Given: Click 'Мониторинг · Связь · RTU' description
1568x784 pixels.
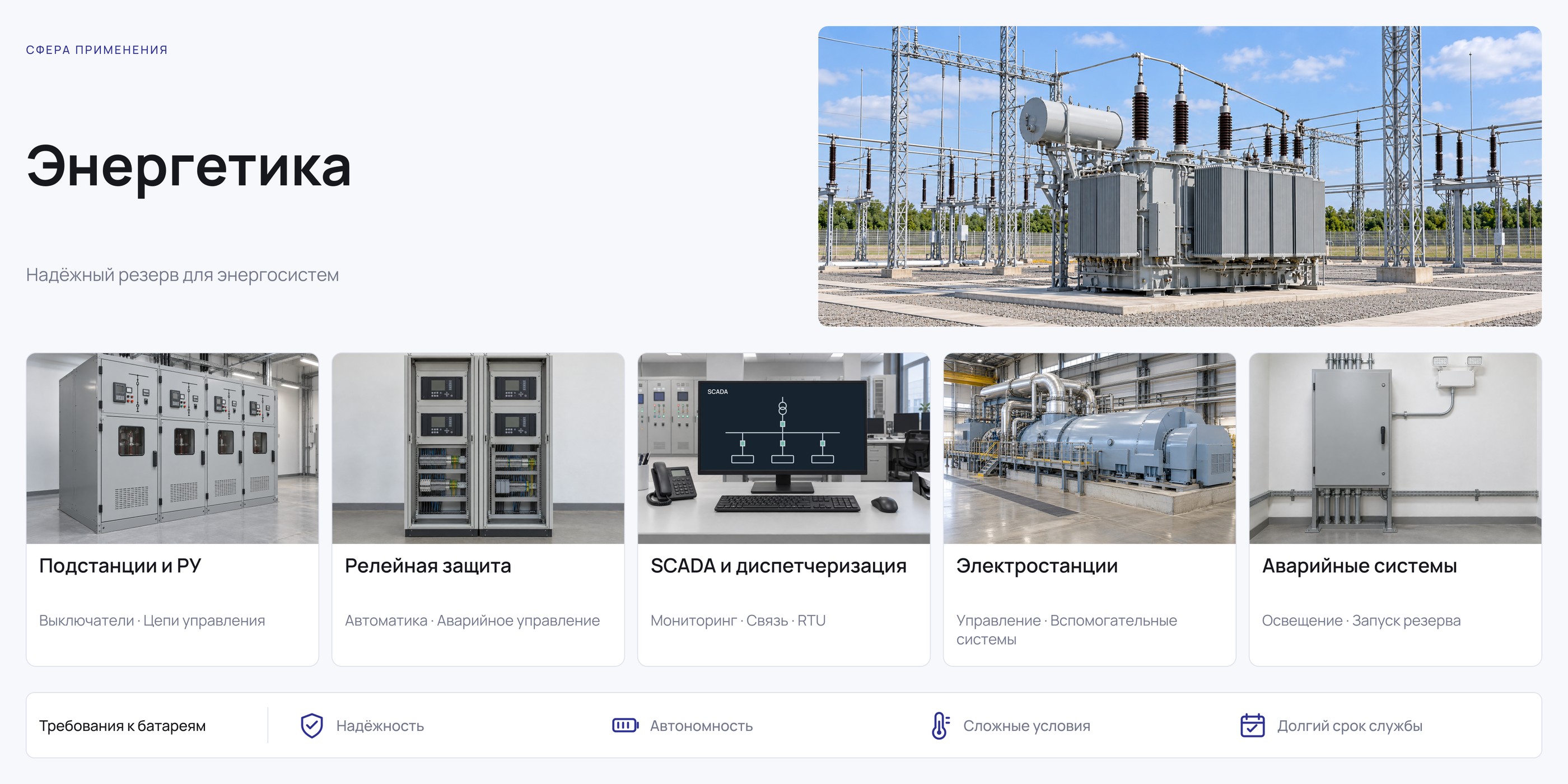Looking at the screenshot, I should point(738,621).
